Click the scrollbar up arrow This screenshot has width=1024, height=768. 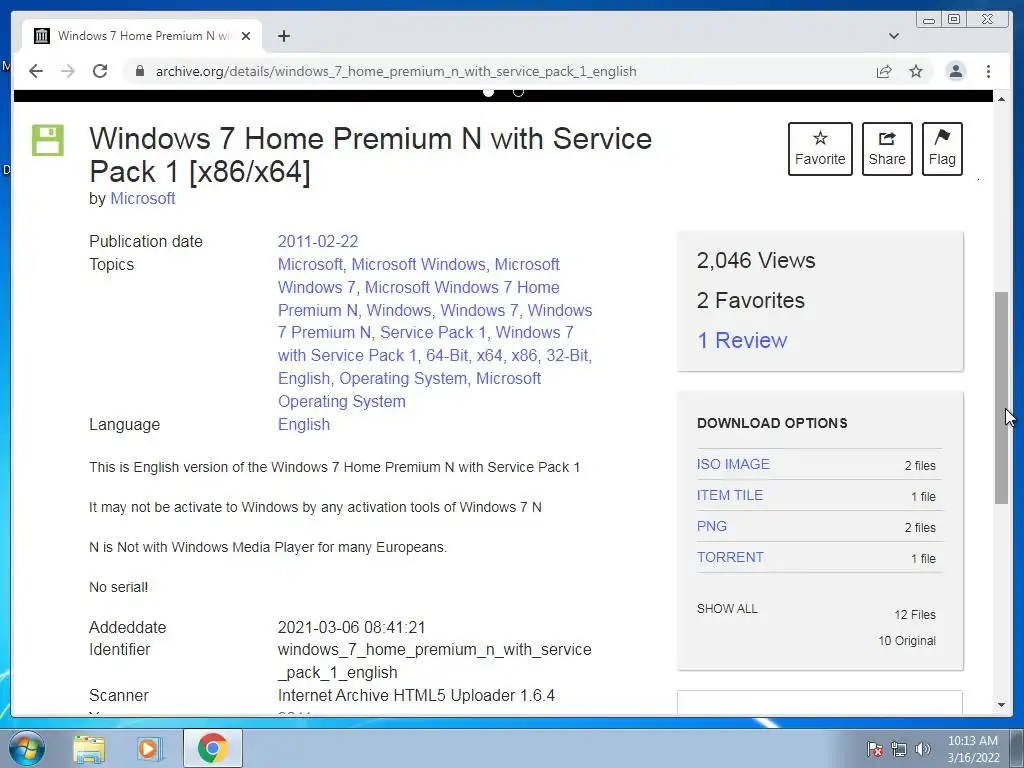1001,98
